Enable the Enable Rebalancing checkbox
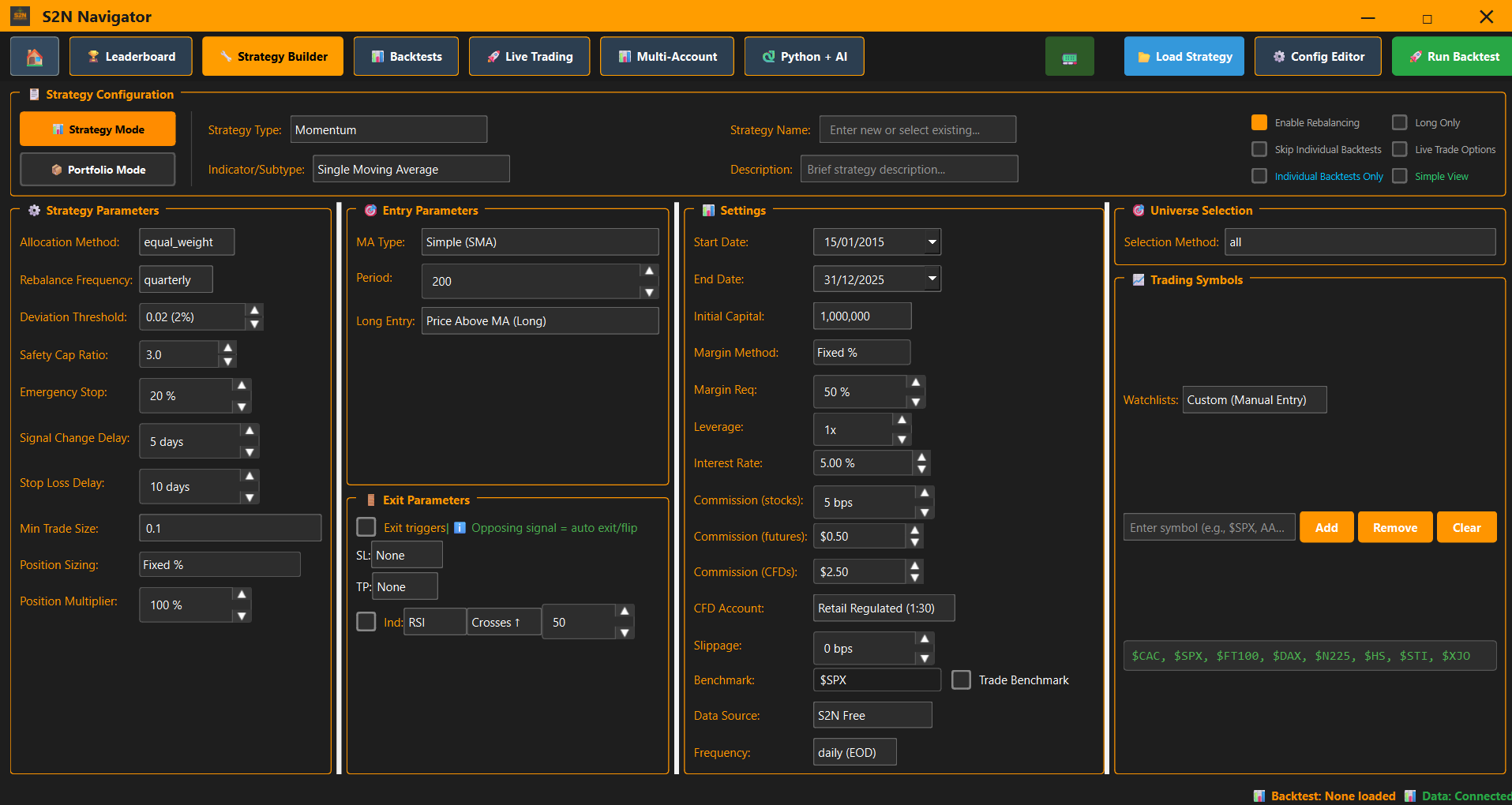The height and width of the screenshot is (805, 1512). (x=1259, y=122)
